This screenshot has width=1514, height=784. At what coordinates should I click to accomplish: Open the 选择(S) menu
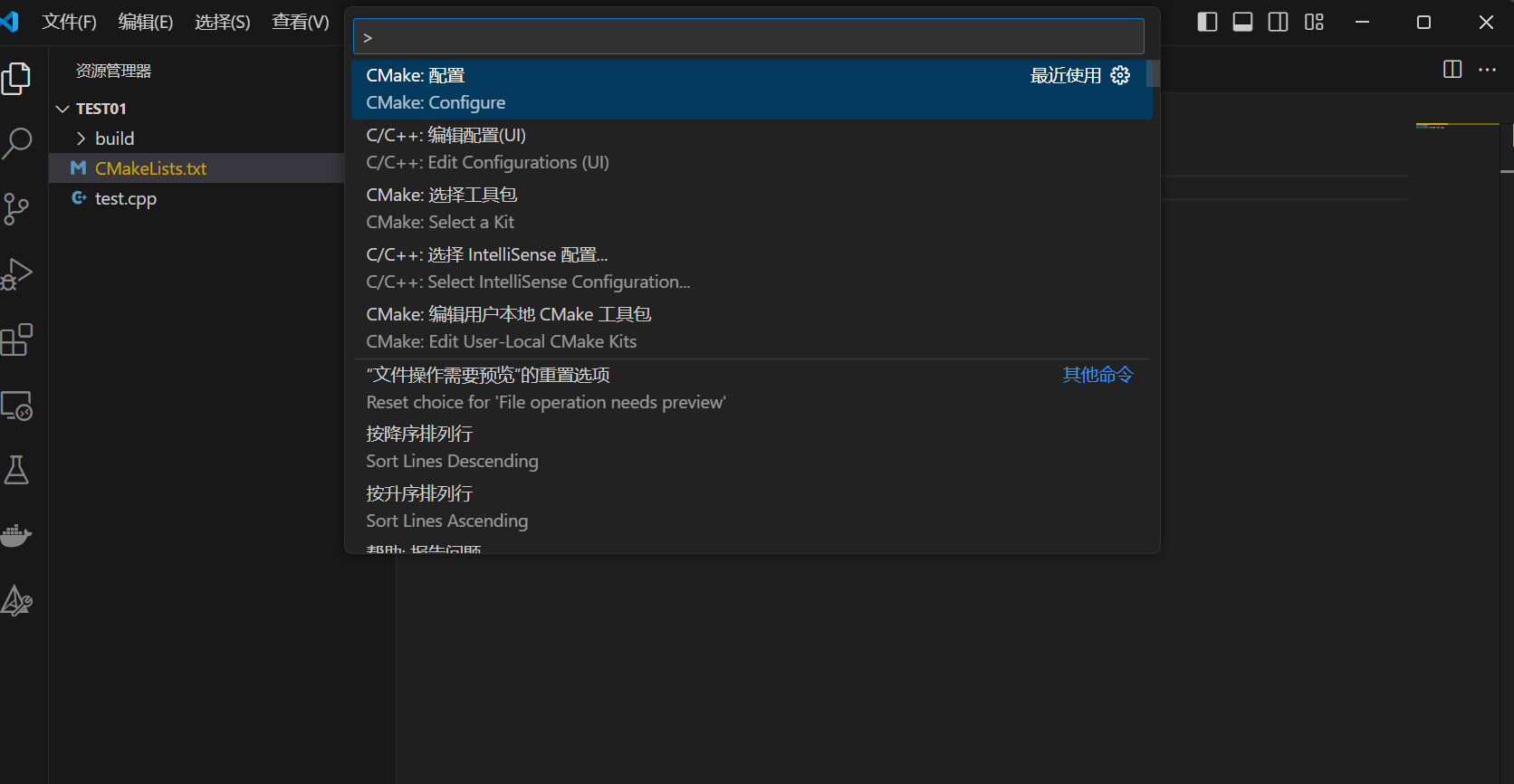[223, 22]
